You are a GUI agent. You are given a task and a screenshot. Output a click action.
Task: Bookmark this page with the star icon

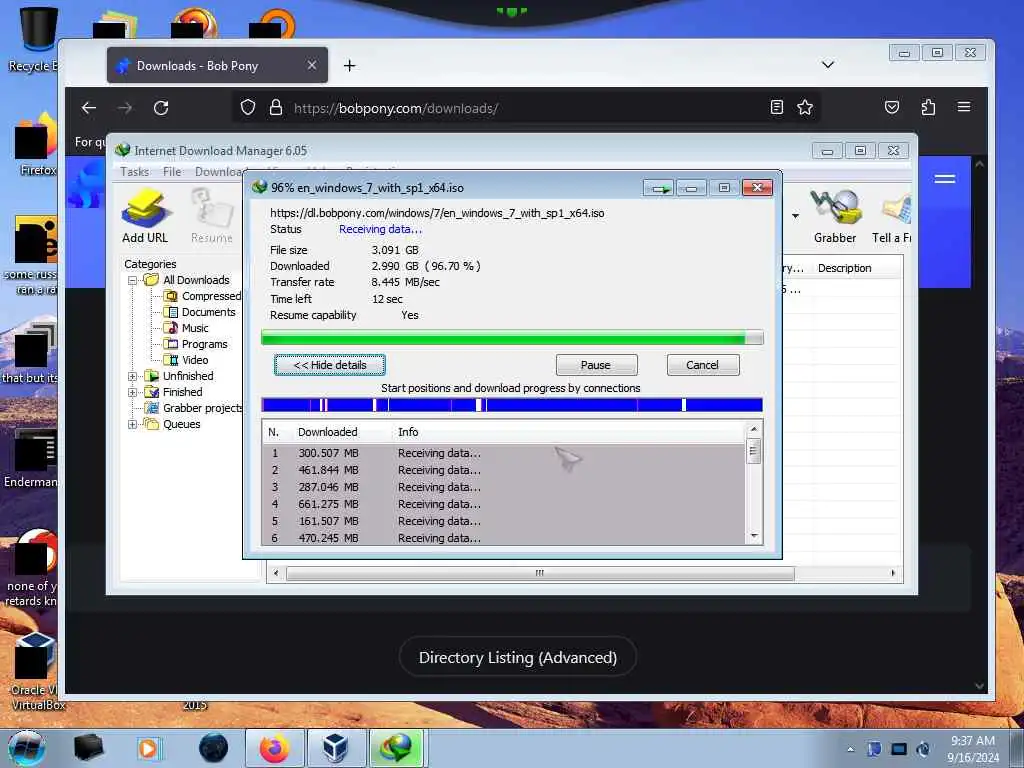click(805, 108)
